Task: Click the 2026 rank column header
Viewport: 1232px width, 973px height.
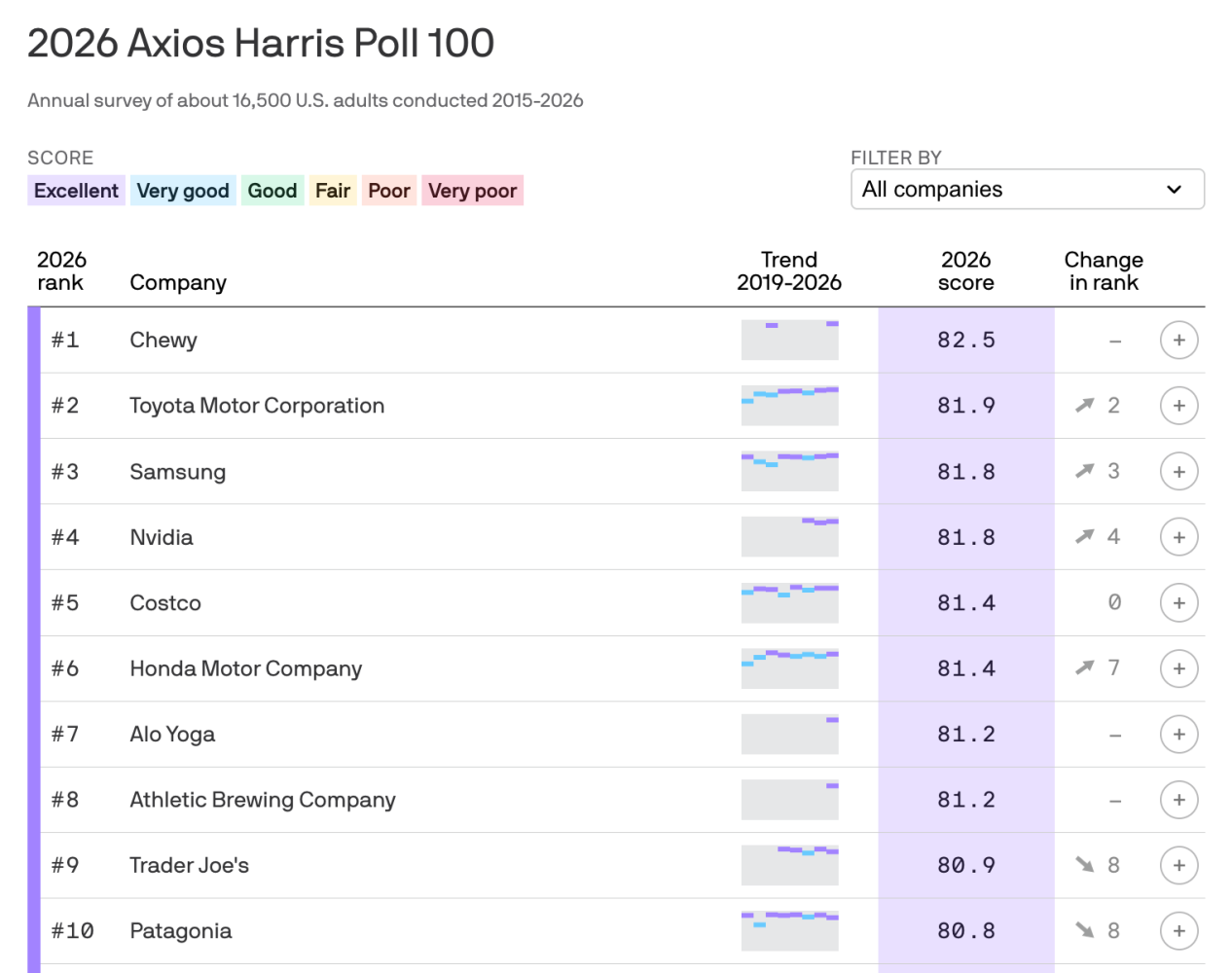Action: [61, 271]
